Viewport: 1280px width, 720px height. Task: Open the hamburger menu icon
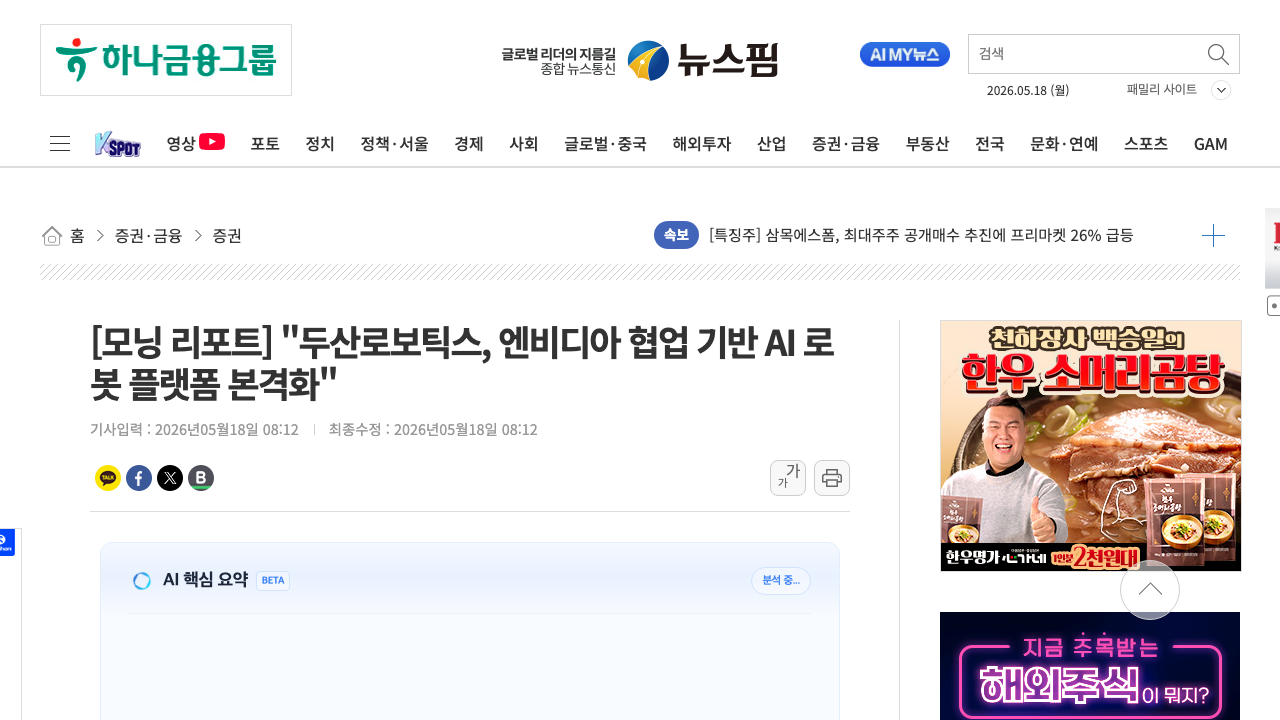click(x=60, y=143)
